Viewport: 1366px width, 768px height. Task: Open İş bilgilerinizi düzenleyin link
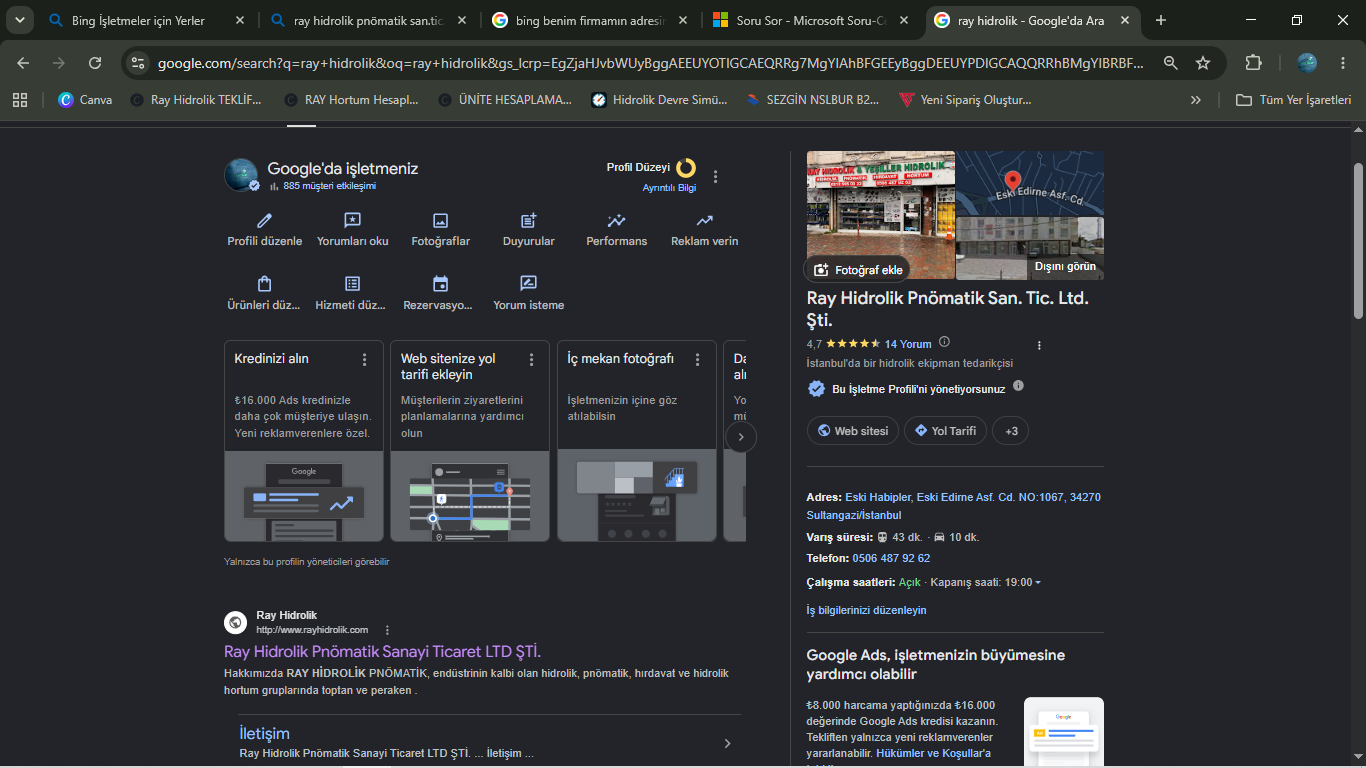867,610
